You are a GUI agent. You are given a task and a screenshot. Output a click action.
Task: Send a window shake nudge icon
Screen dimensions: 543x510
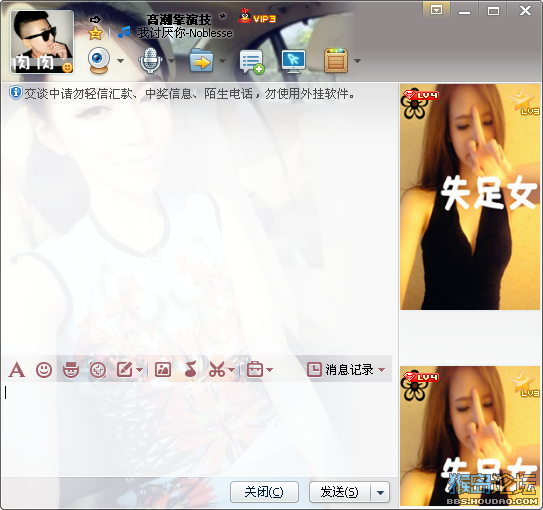(x=98, y=370)
